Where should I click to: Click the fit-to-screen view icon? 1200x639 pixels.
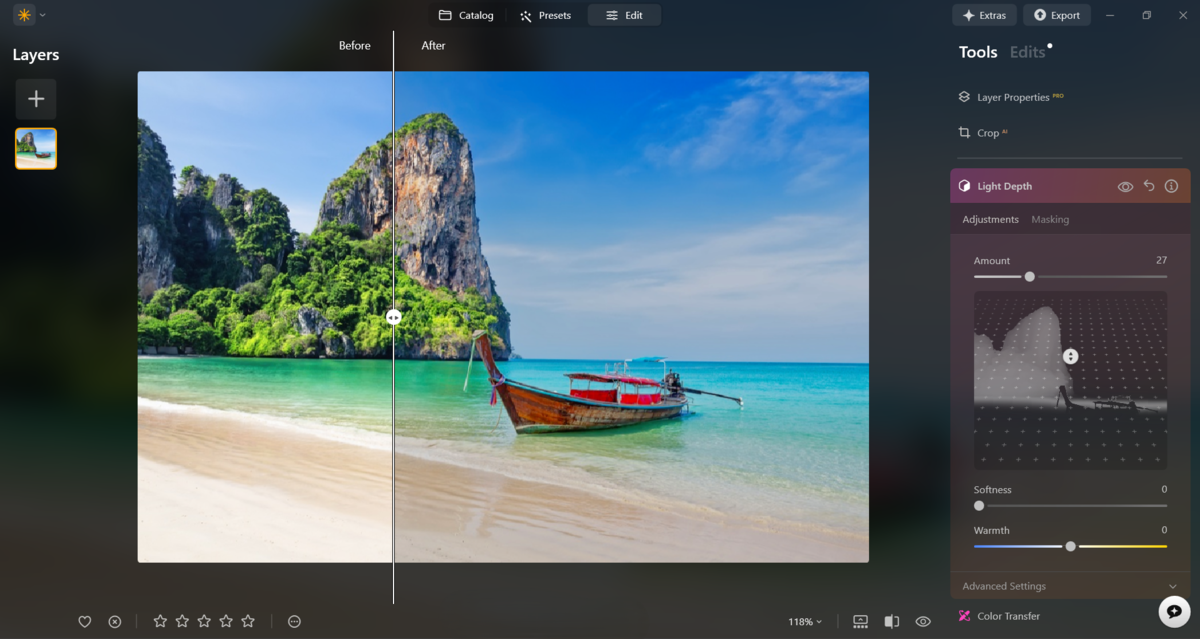[x=860, y=622]
